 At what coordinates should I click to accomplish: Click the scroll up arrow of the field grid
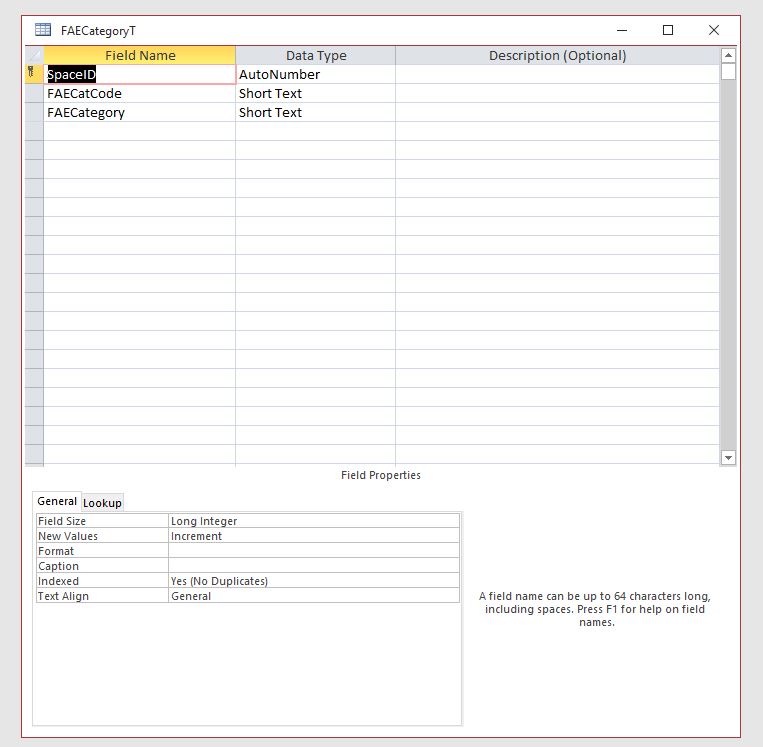pos(728,55)
